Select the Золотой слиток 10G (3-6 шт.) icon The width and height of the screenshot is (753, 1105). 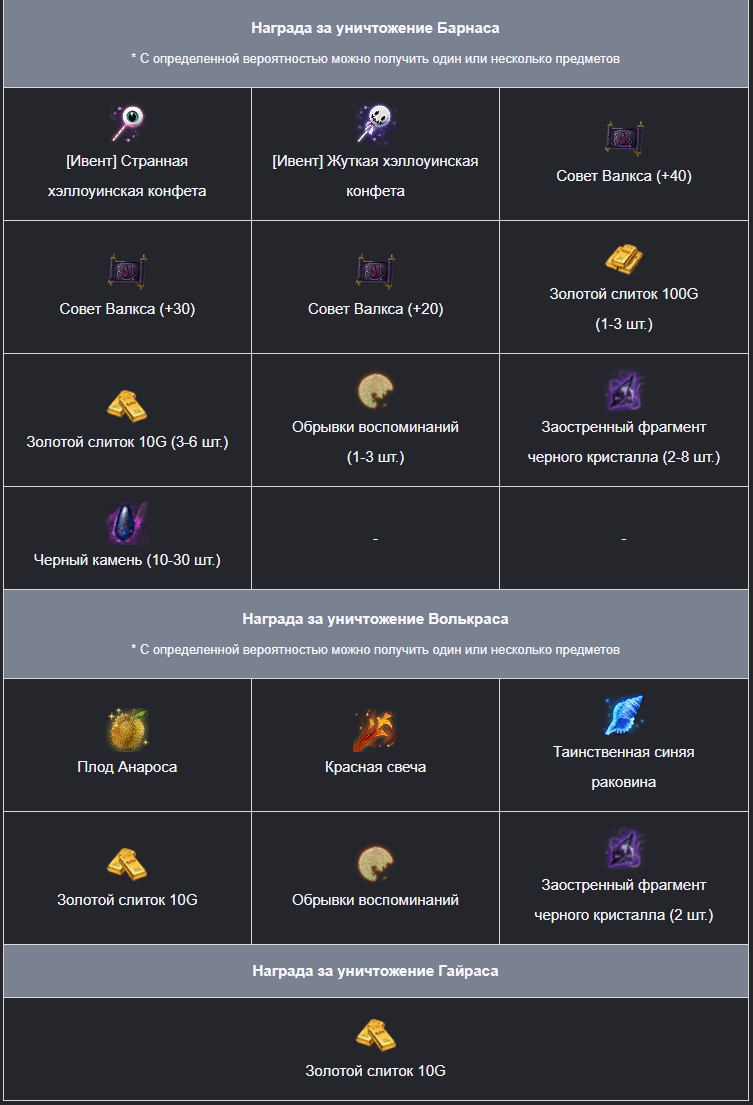pyautogui.click(x=127, y=406)
